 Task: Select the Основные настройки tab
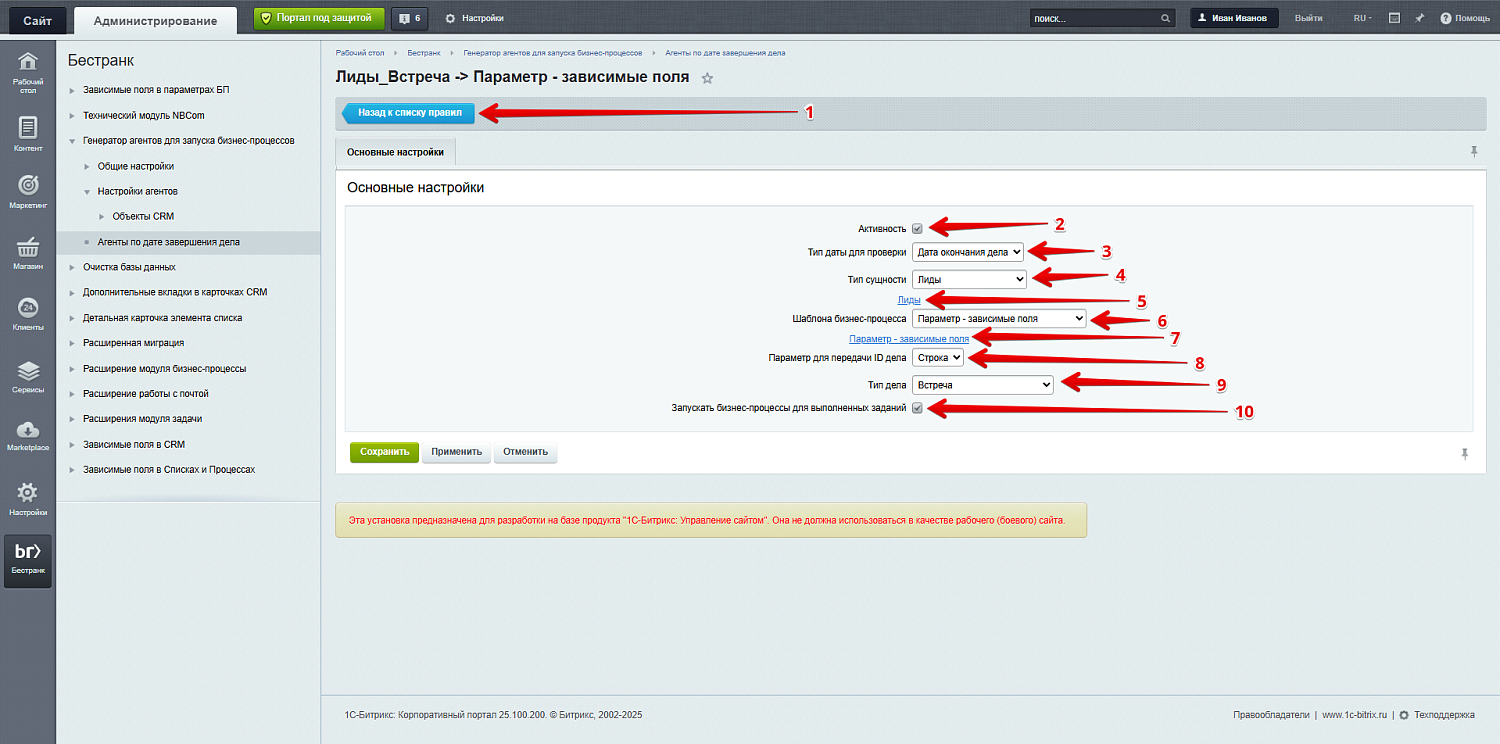click(395, 152)
